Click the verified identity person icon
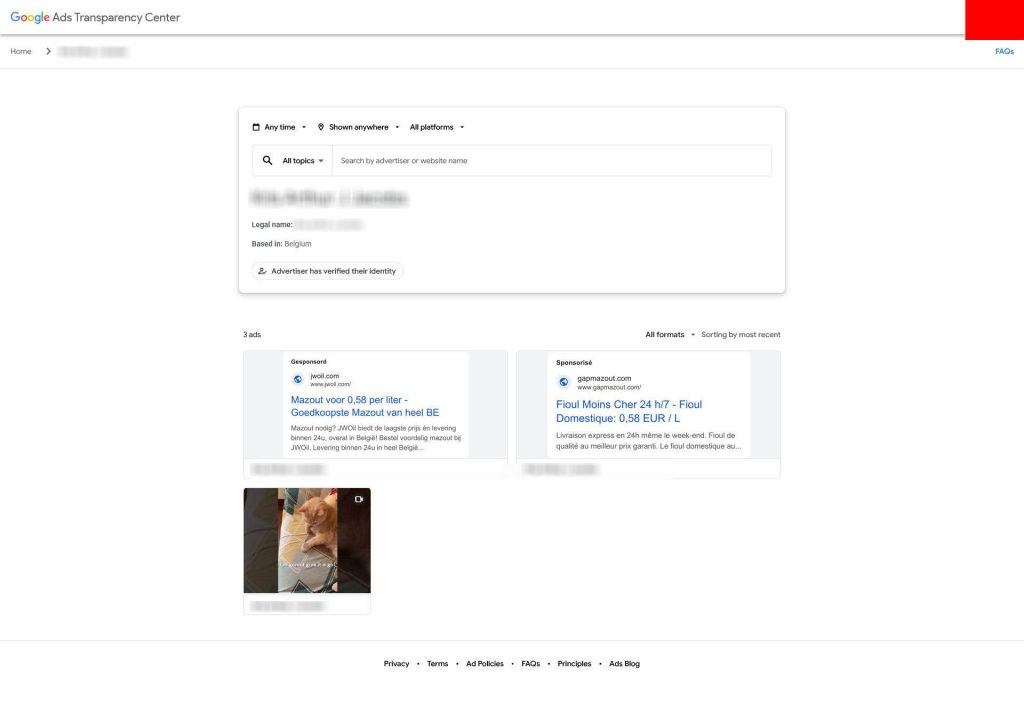Image resolution: width=1024 pixels, height=703 pixels. pyautogui.click(x=262, y=271)
